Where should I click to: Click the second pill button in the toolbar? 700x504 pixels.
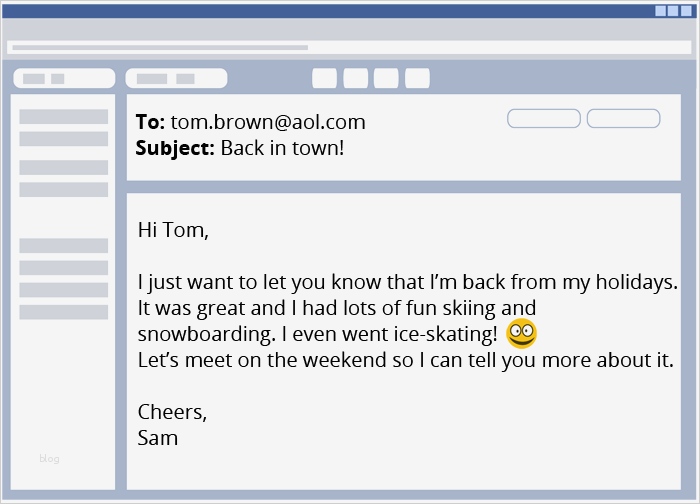pyautogui.click(x=176, y=78)
